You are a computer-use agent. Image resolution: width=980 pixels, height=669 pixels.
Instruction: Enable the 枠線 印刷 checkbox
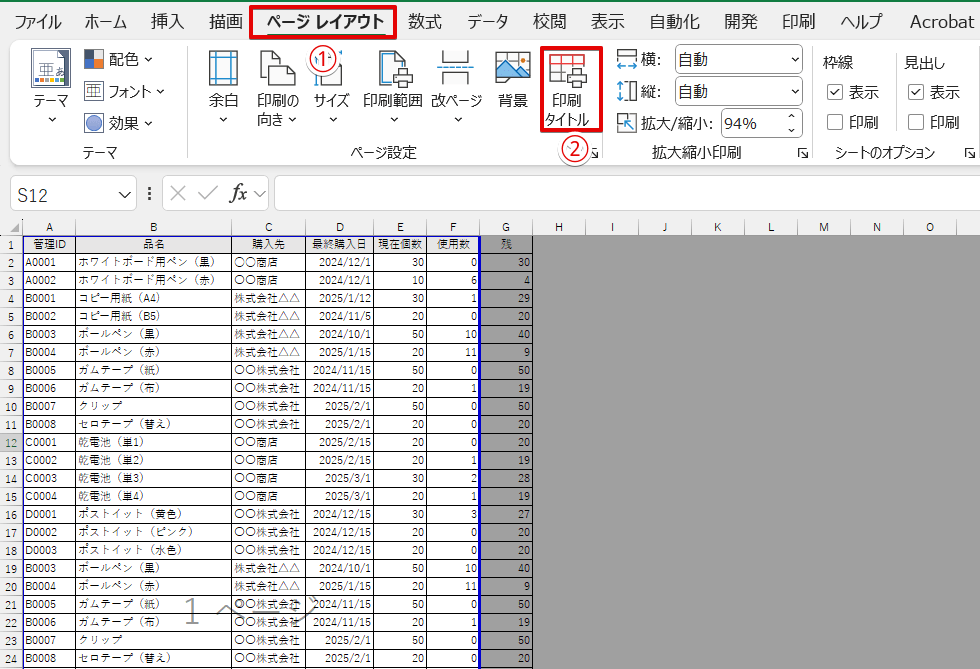[x=835, y=123]
